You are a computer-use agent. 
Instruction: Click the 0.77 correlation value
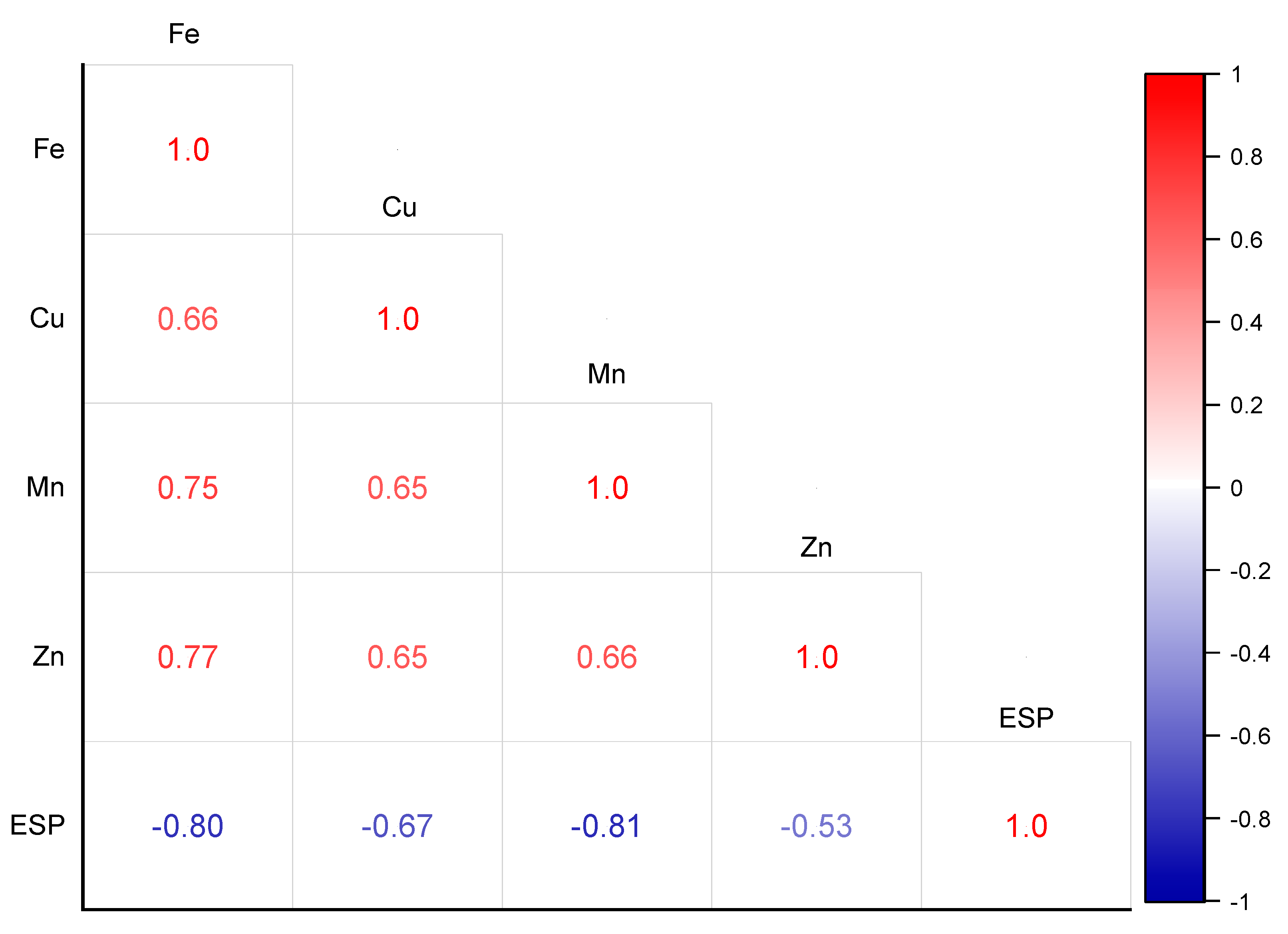point(187,658)
